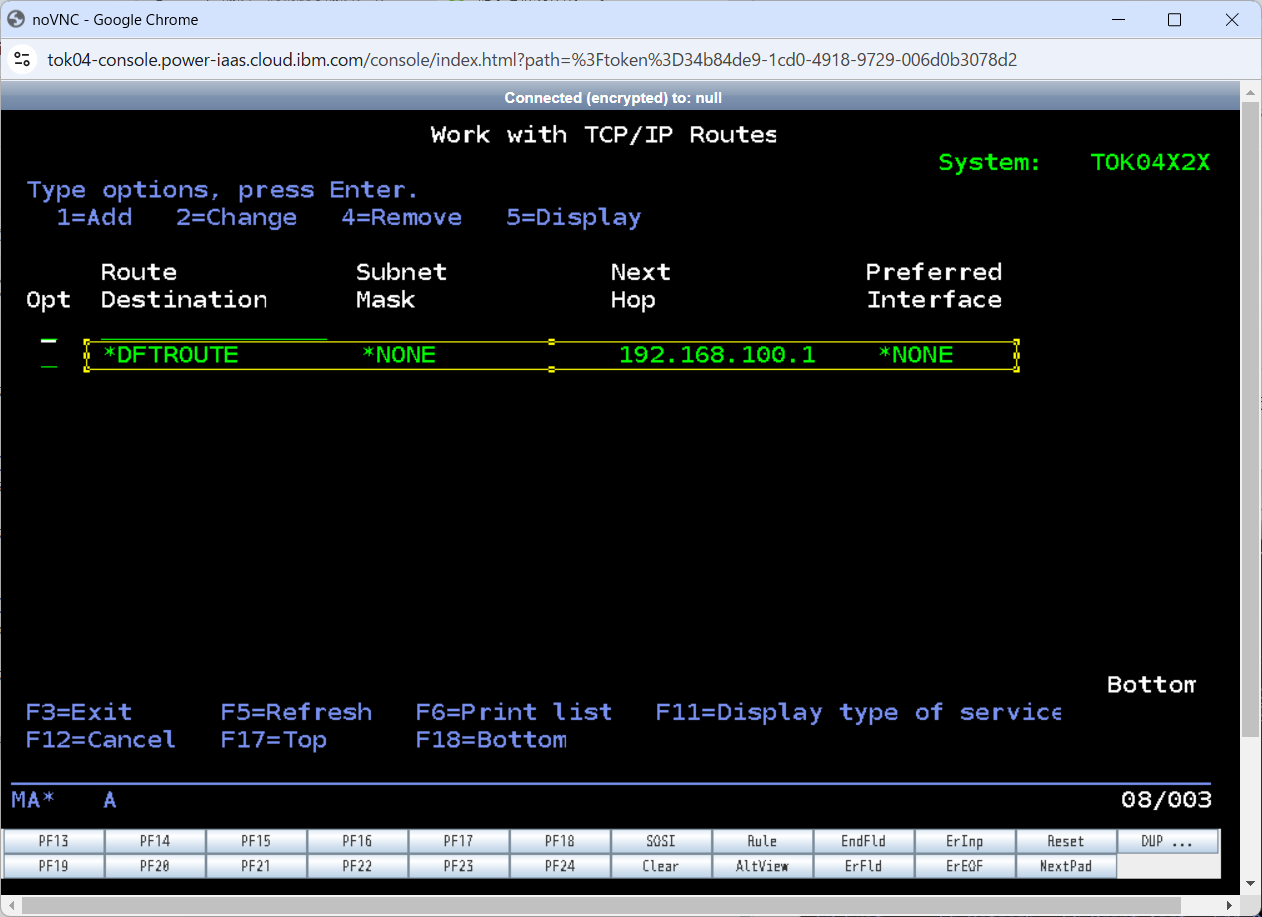Click the Chrome address bar URL

(x=532, y=60)
